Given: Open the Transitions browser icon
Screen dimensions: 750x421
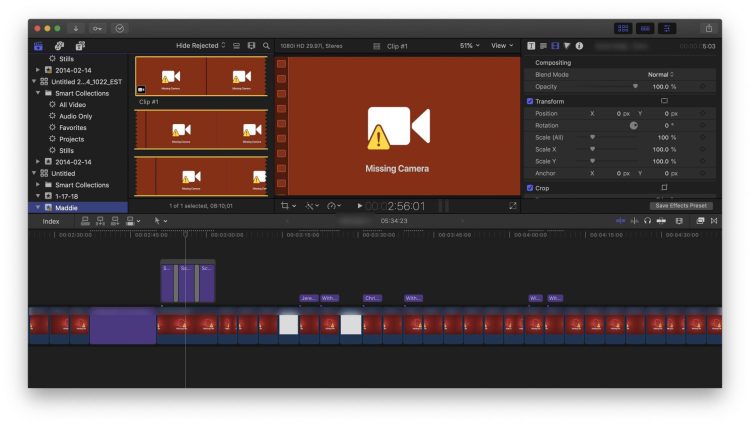Looking at the screenshot, I should click(714, 221).
